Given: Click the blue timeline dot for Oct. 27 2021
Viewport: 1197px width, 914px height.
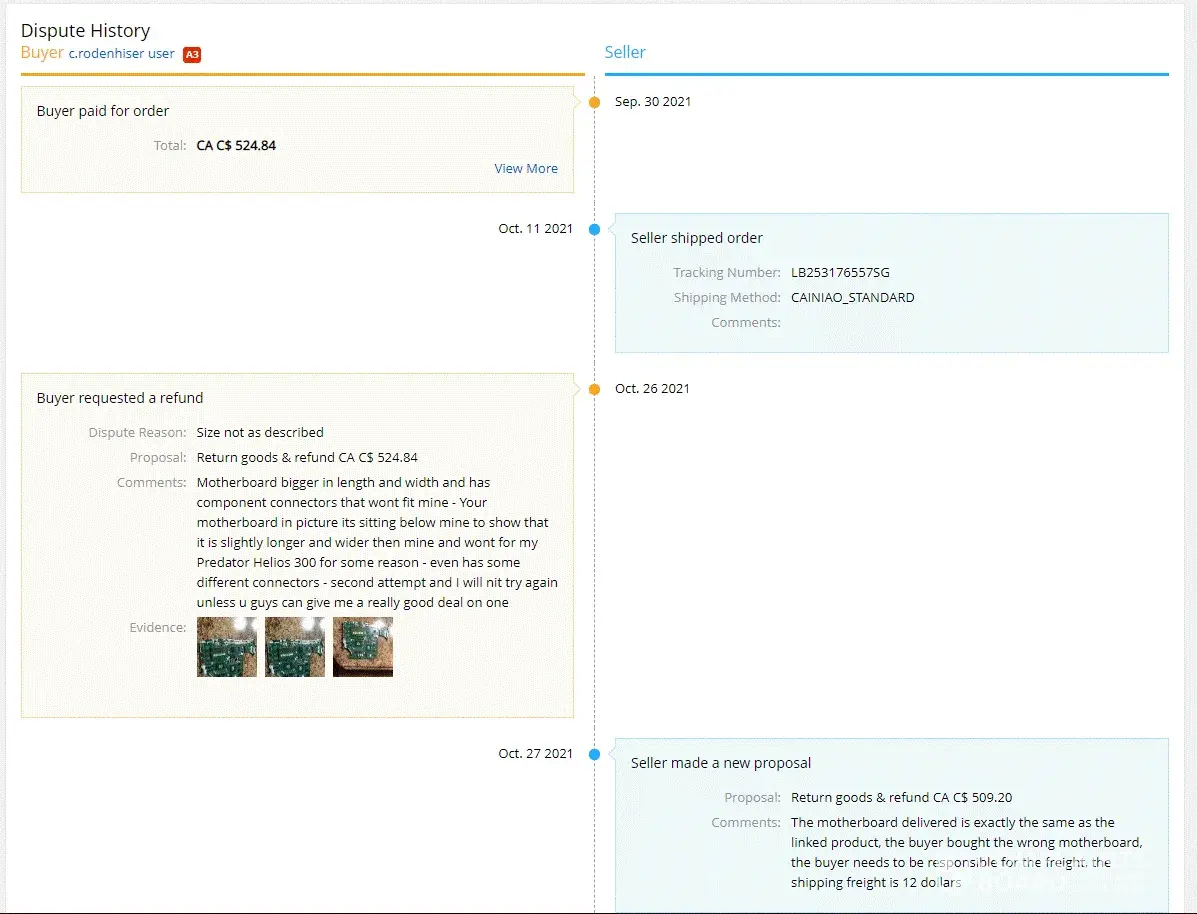Looking at the screenshot, I should [594, 754].
